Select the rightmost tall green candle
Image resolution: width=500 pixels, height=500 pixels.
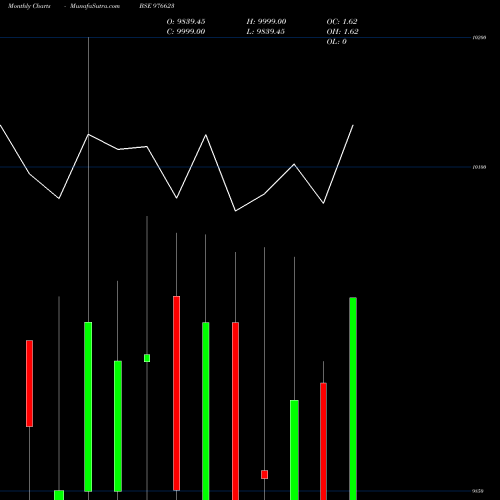[353, 398]
